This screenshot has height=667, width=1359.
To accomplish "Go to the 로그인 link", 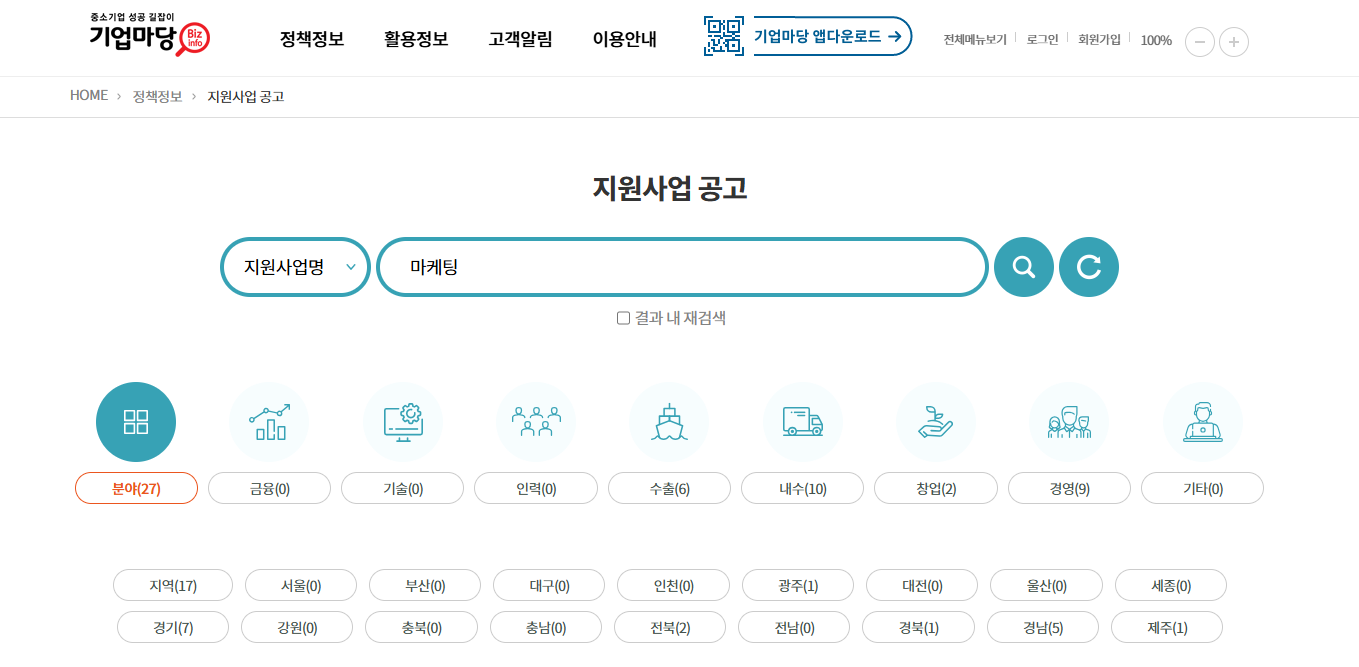I will pyautogui.click(x=1042, y=40).
